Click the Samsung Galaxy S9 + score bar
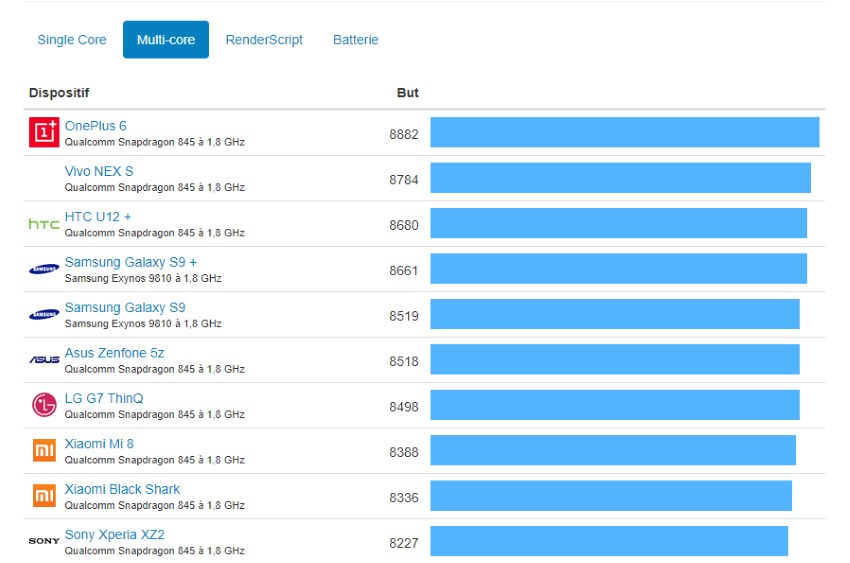This screenshot has width=850, height=563. click(619, 268)
